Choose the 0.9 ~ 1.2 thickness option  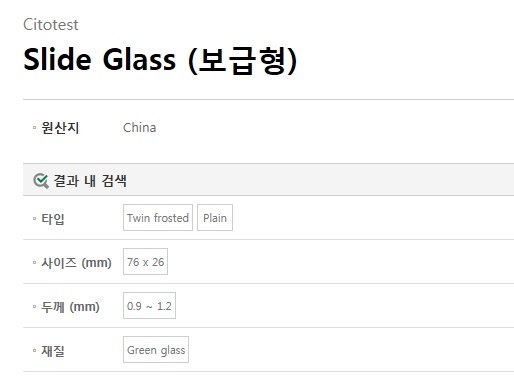point(149,306)
